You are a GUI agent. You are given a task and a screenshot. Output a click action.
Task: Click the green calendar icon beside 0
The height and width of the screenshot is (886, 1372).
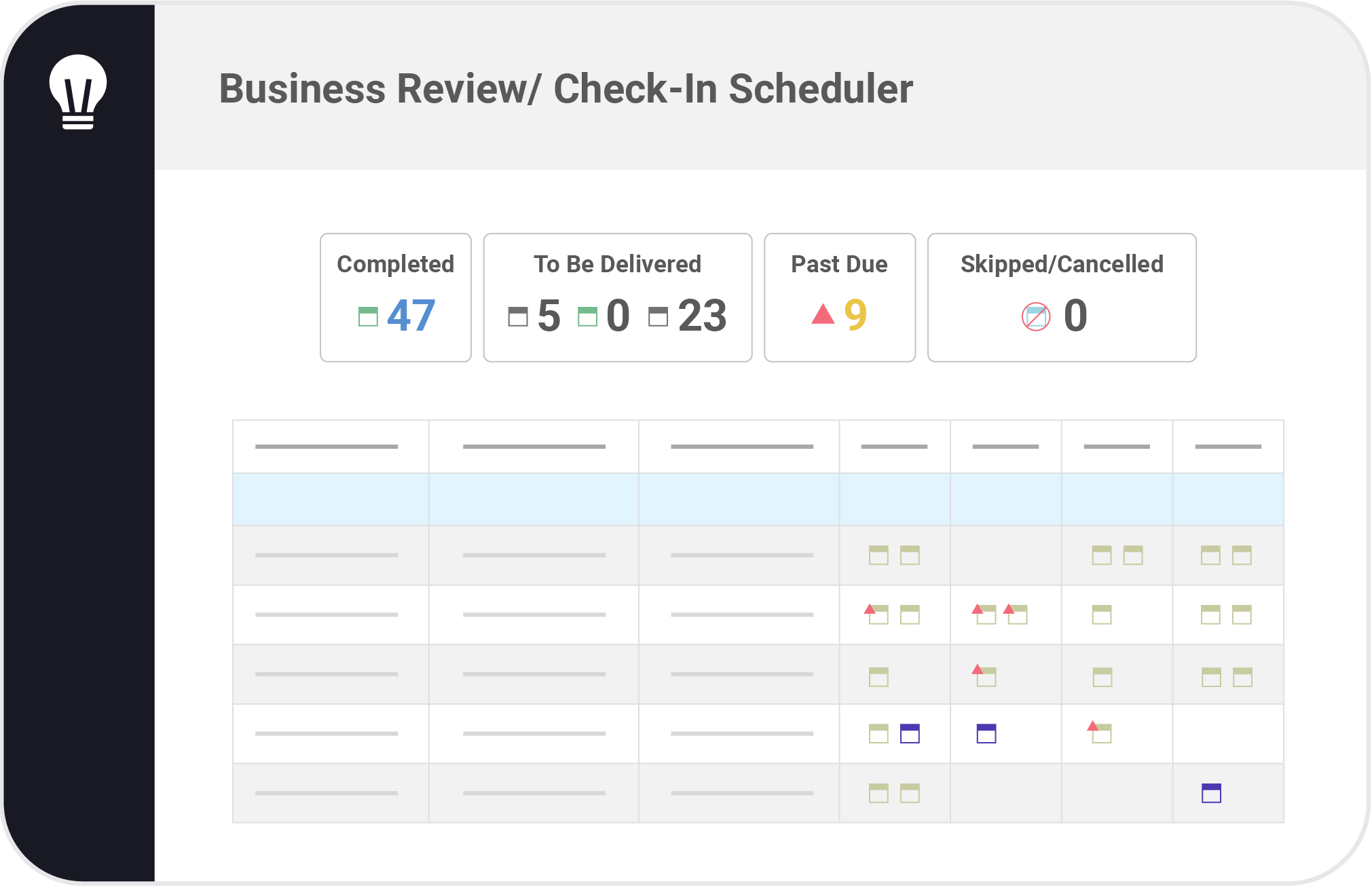click(587, 316)
